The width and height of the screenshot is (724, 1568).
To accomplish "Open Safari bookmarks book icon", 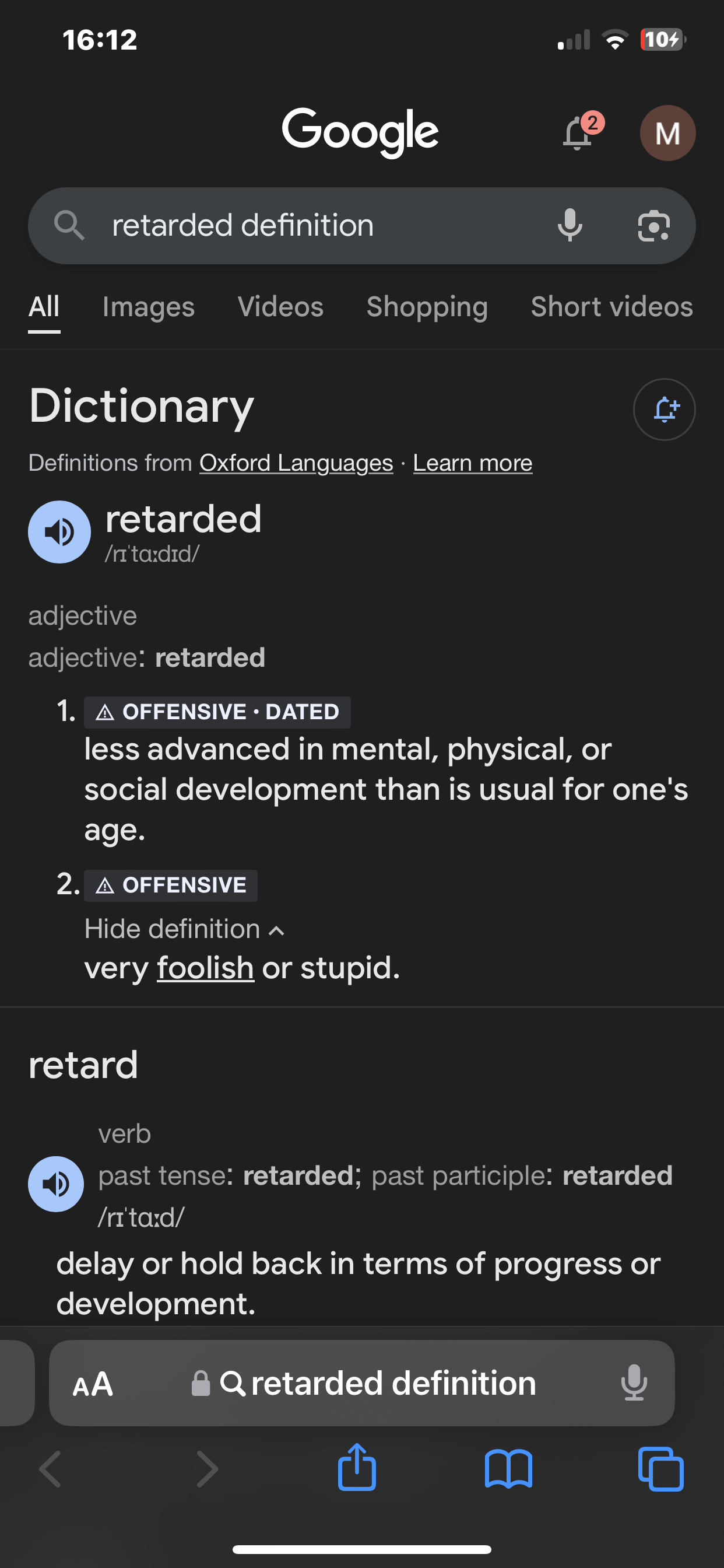I will pyautogui.click(x=509, y=1469).
